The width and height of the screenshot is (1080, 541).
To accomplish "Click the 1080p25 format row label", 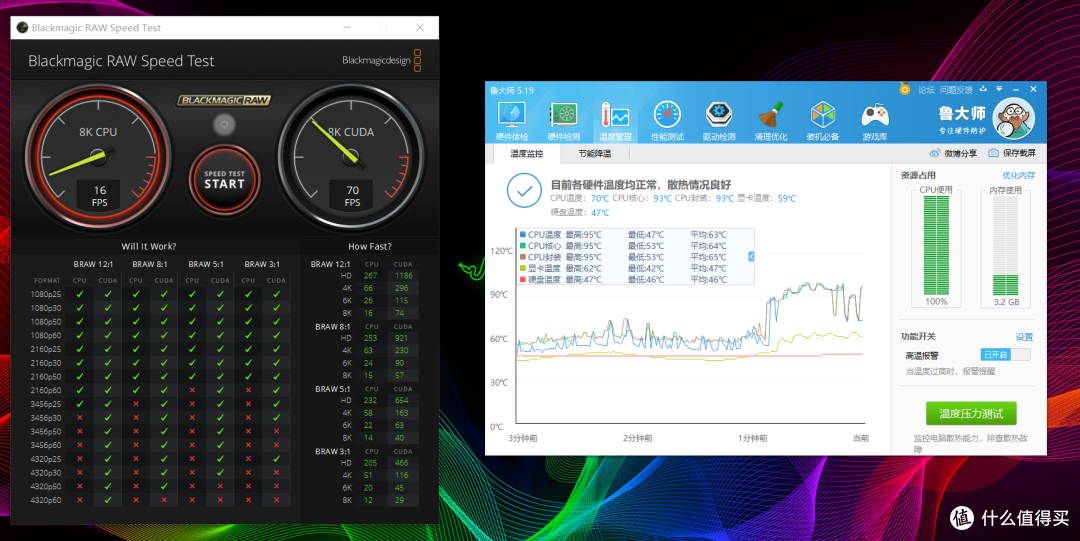I will pos(46,294).
